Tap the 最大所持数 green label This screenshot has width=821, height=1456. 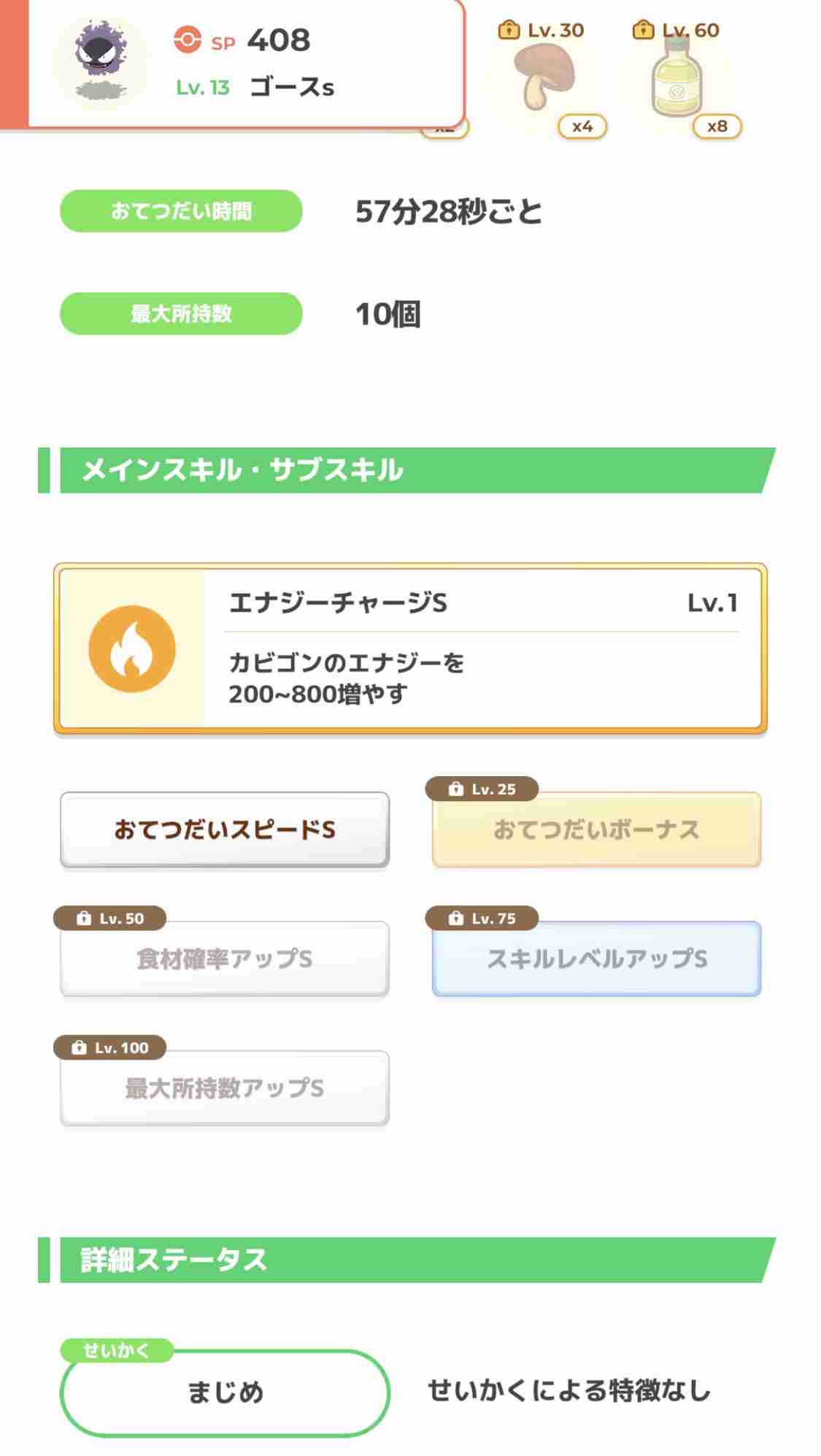181,314
